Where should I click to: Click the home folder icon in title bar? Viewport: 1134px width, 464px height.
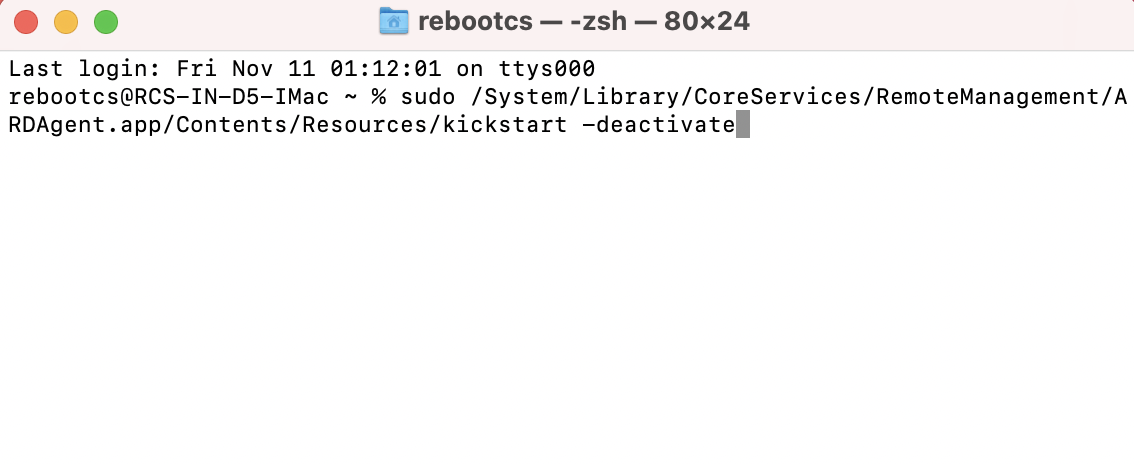[x=395, y=21]
